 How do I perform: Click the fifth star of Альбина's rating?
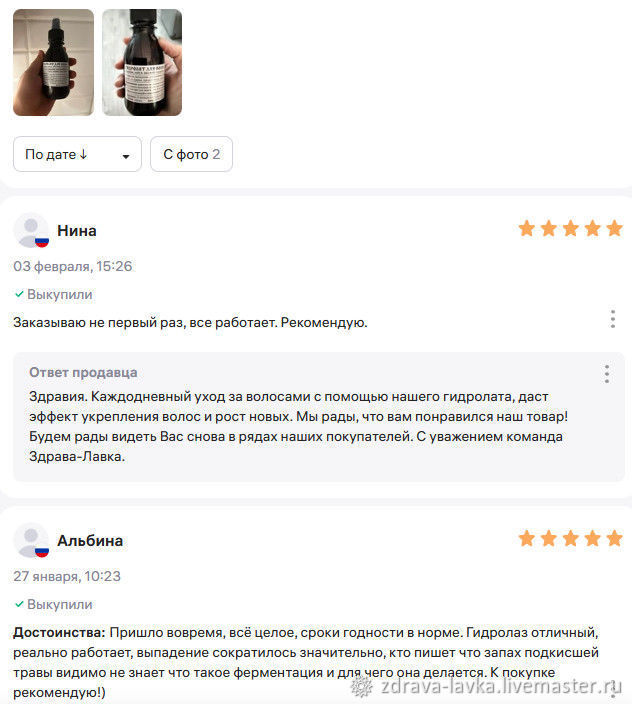click(614, 538)
